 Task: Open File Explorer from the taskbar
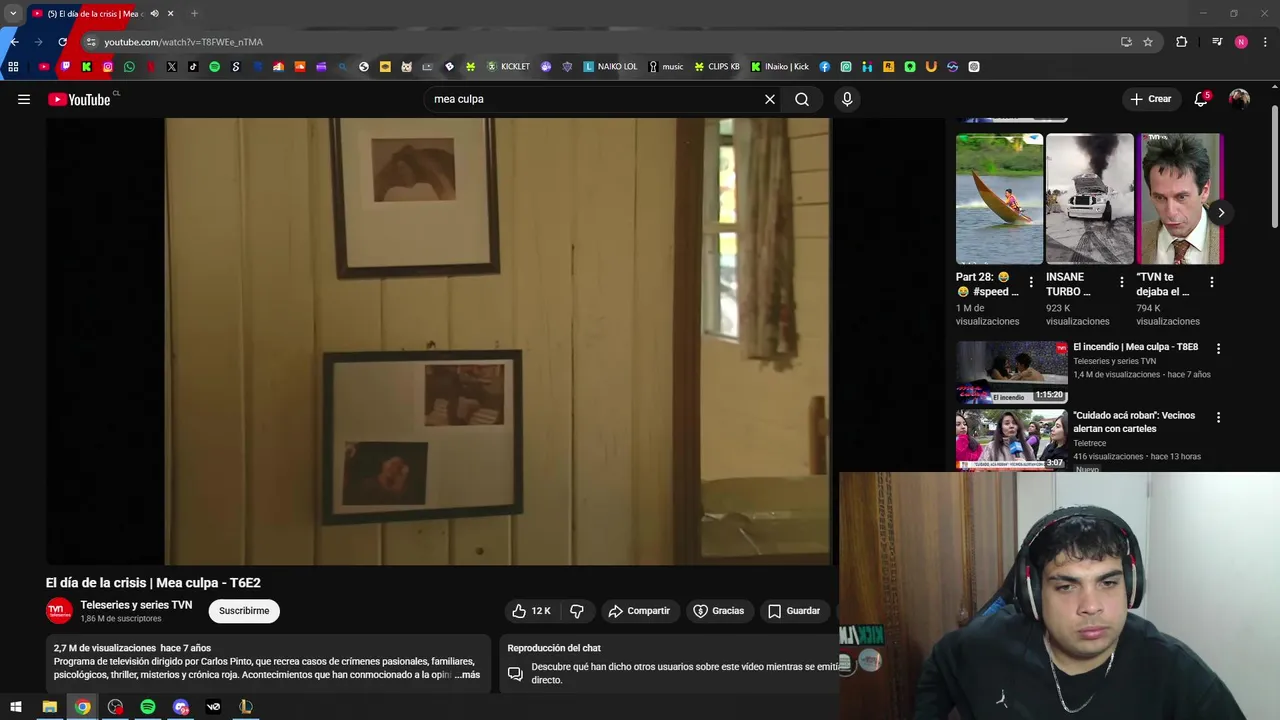[49, 707]
